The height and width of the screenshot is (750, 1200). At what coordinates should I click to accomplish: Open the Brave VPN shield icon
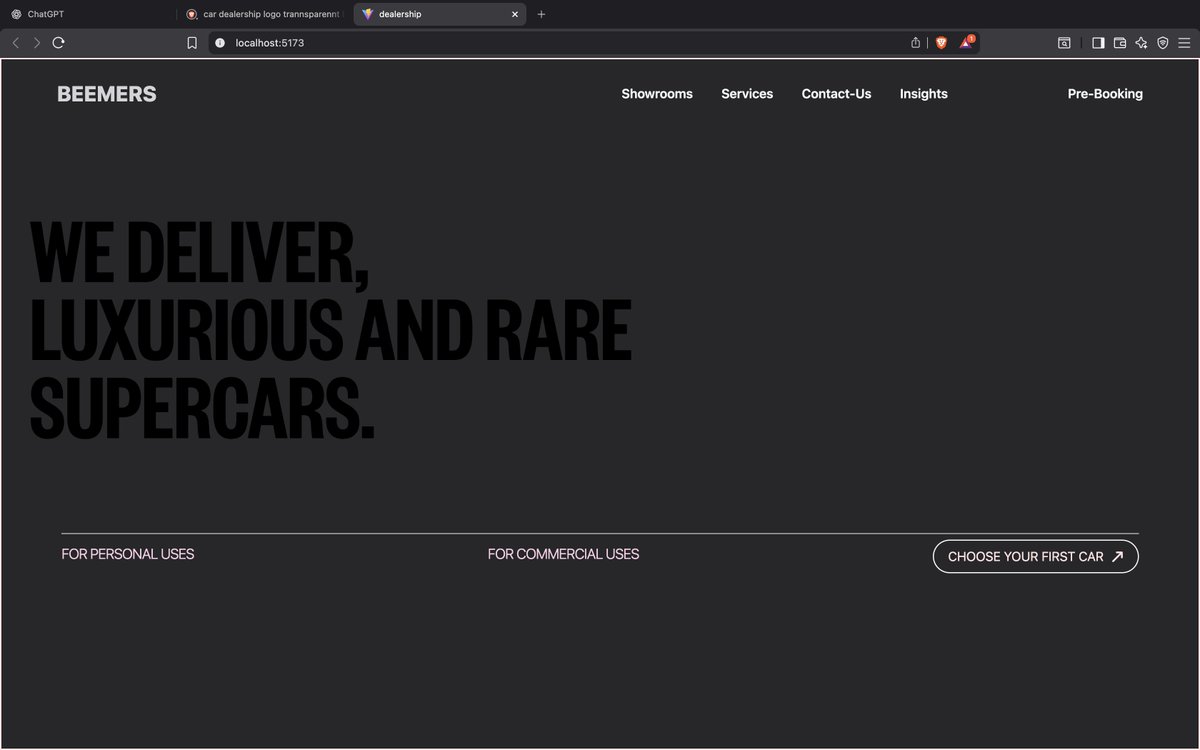coord(1163,43)
